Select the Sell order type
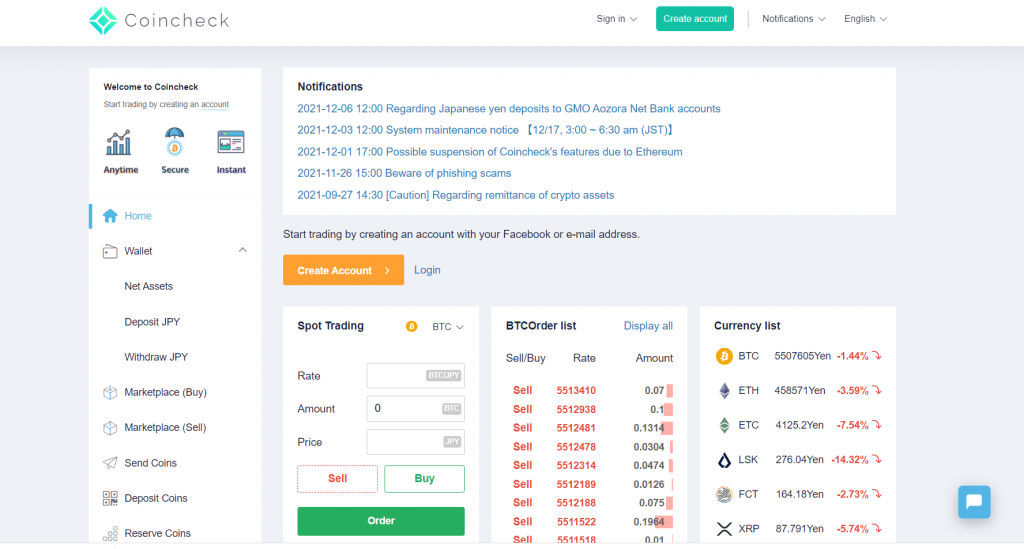 click(x=337, y=478)
